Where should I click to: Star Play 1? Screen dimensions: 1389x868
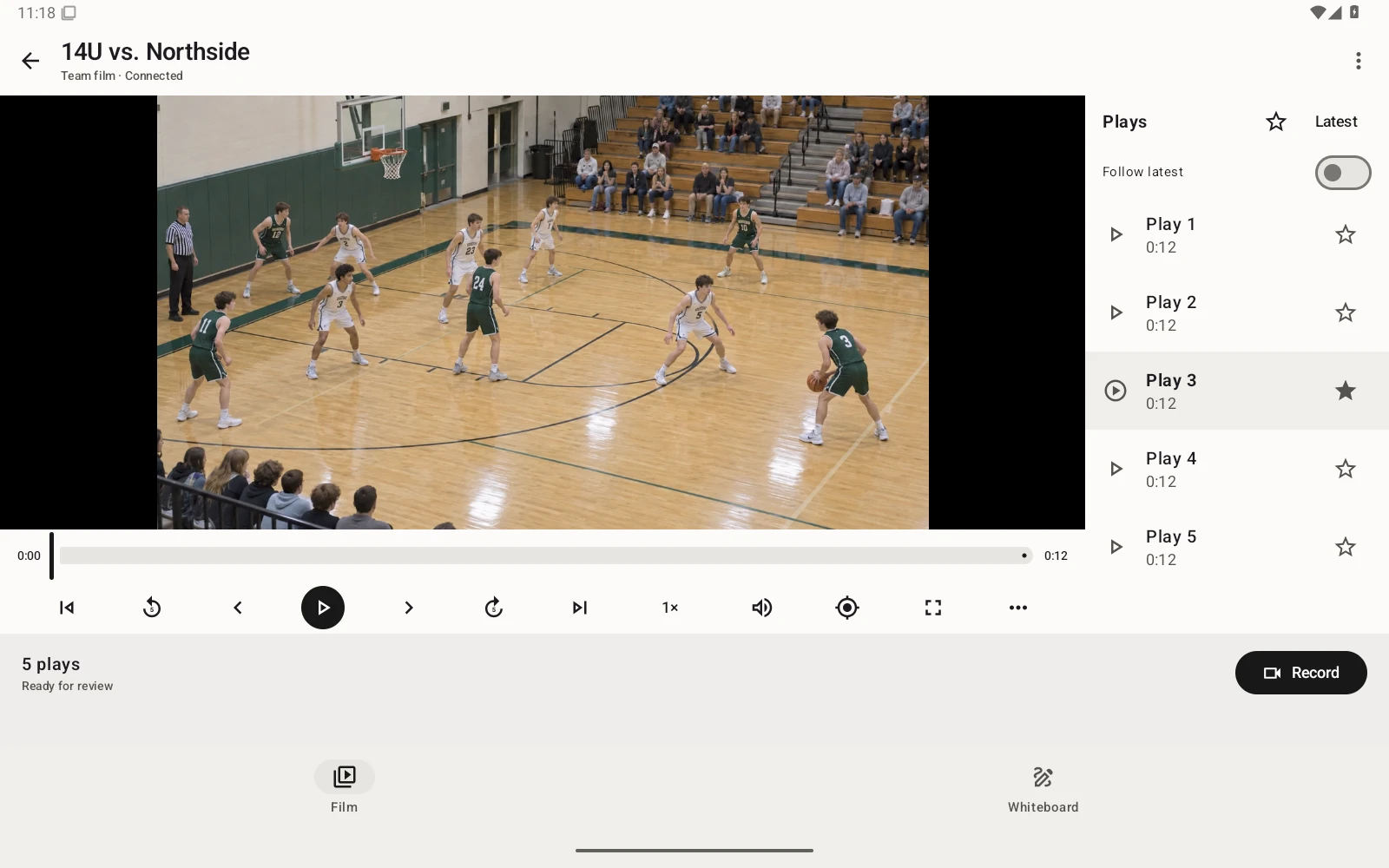(1346, 234)
